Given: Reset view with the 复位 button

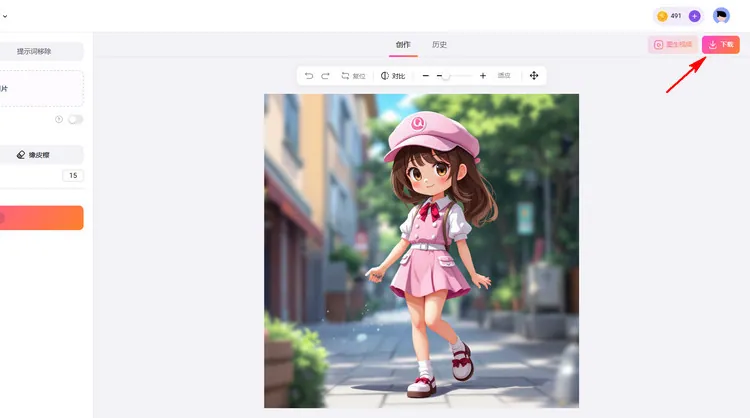Looking at the screenshot, I should coord(353,76).
